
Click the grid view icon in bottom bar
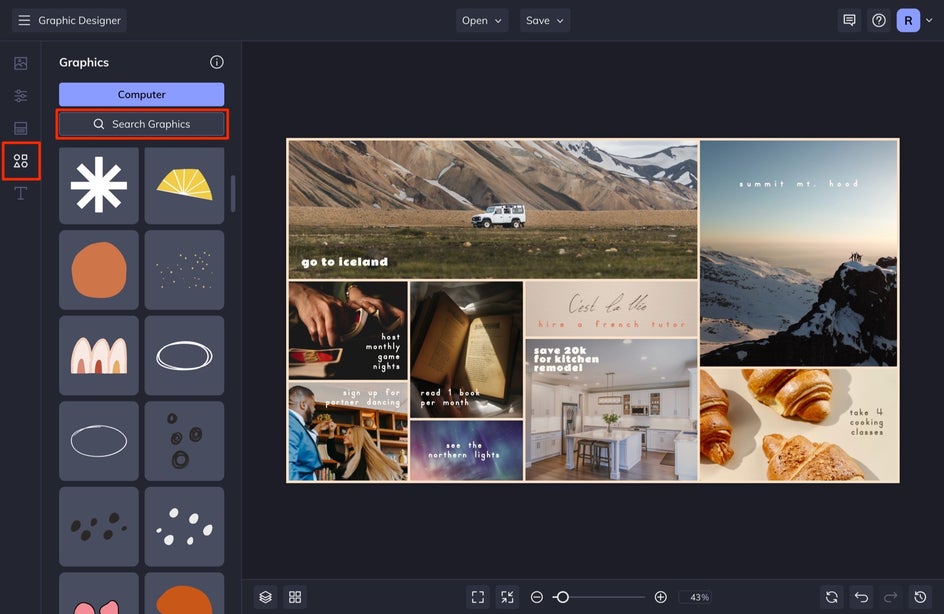click(295, 597)
